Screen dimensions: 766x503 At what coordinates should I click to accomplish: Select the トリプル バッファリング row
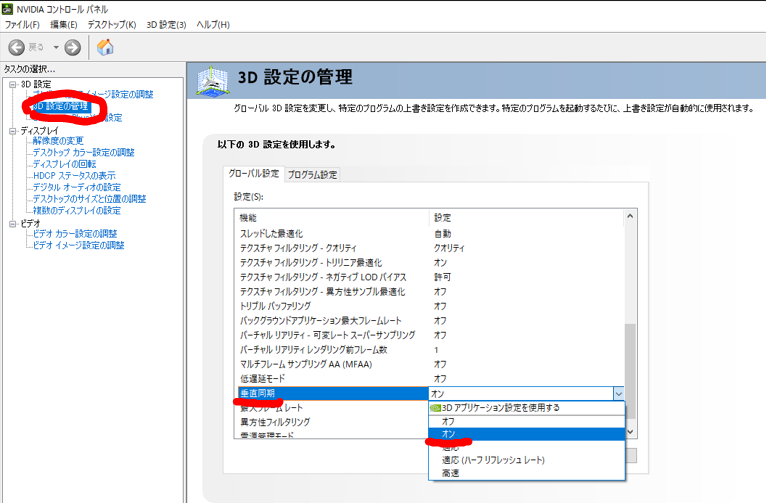[x=431, y=306]
